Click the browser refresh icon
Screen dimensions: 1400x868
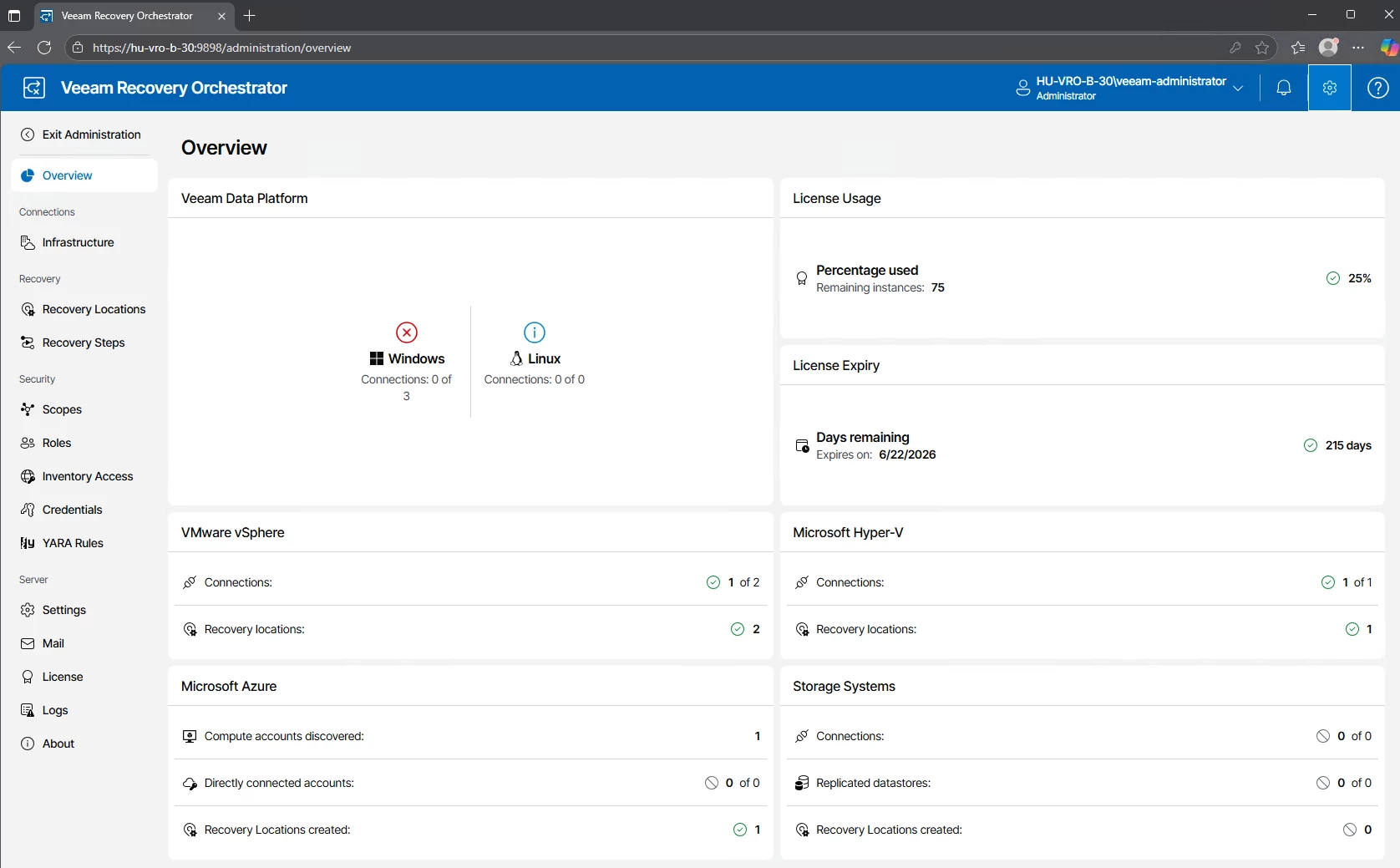[x=44, y=48]
